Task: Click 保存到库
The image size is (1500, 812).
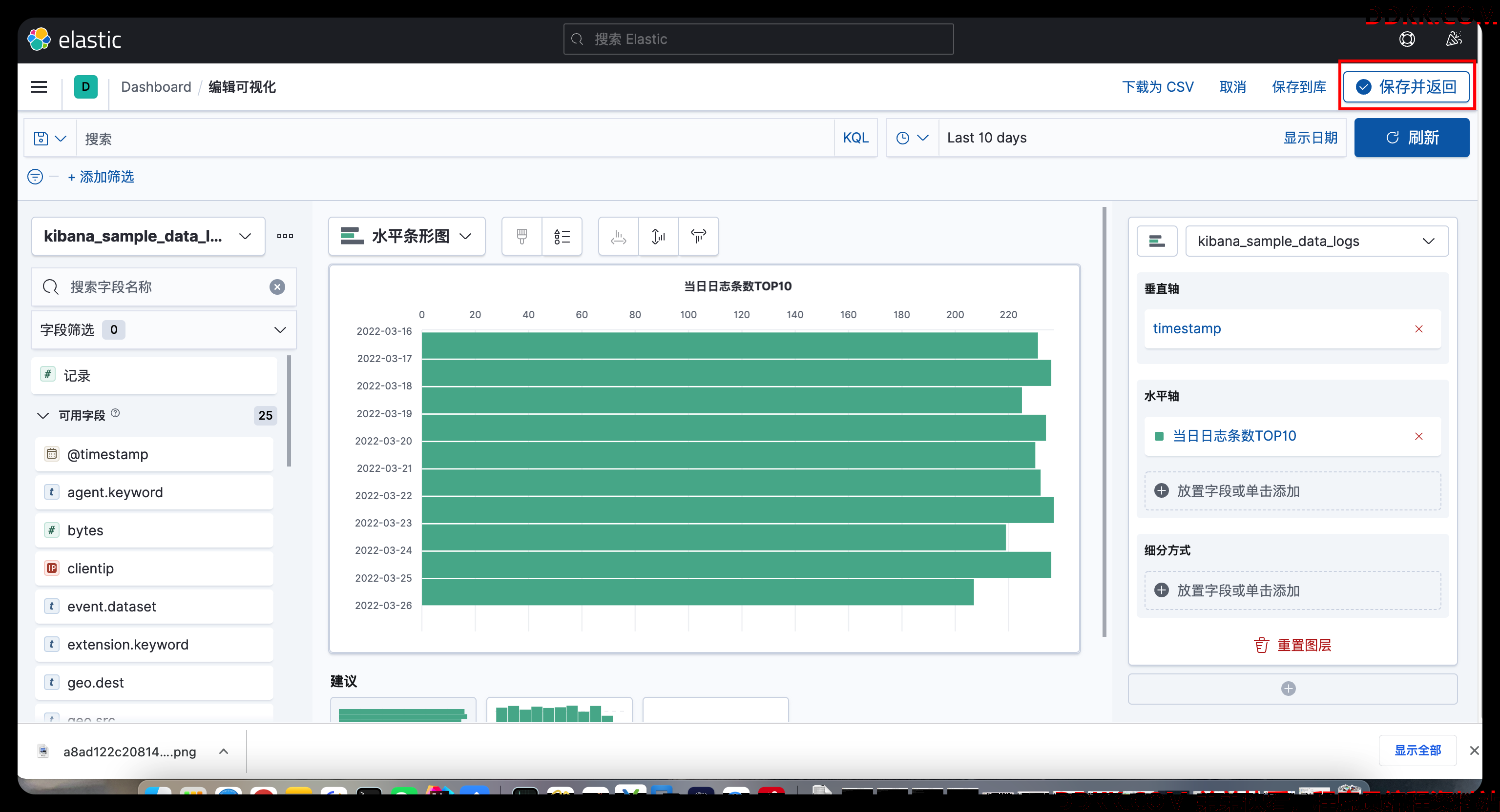Action: tap(1298, 87)
